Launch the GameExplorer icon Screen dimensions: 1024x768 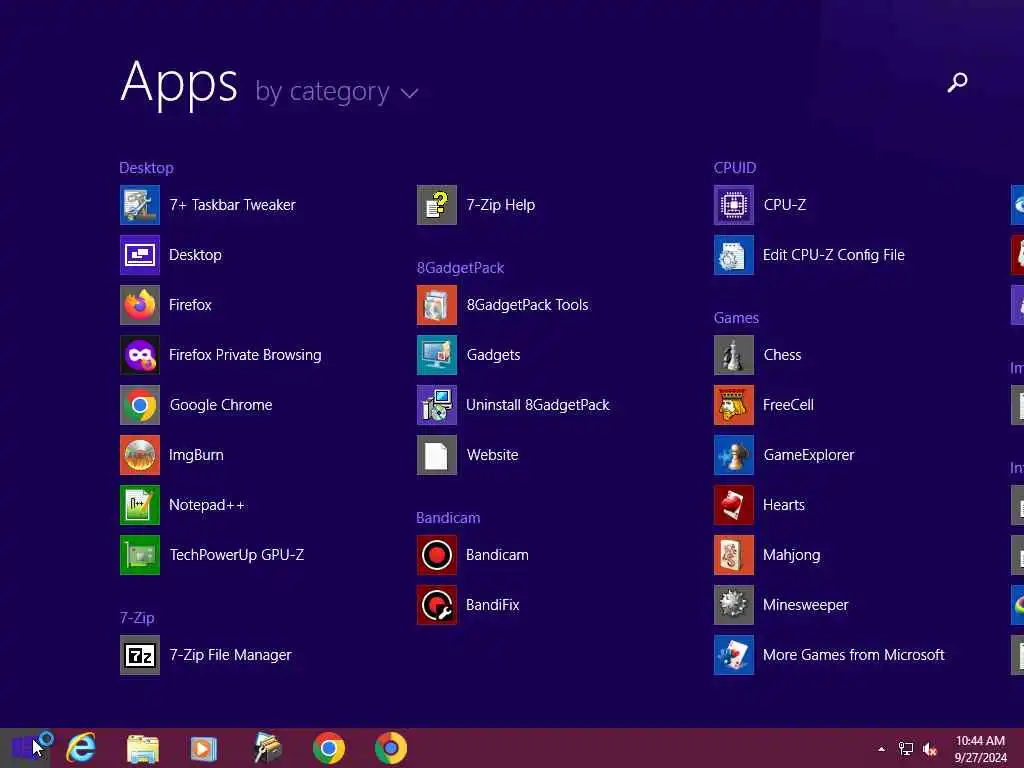734,455
